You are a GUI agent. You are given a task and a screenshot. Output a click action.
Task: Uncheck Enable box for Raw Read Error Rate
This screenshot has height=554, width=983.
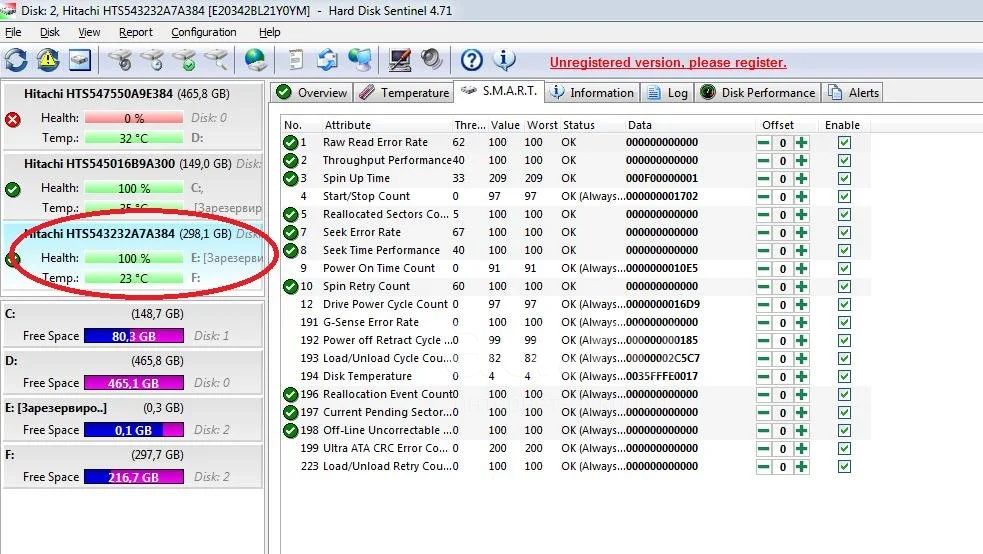[844, 143]
